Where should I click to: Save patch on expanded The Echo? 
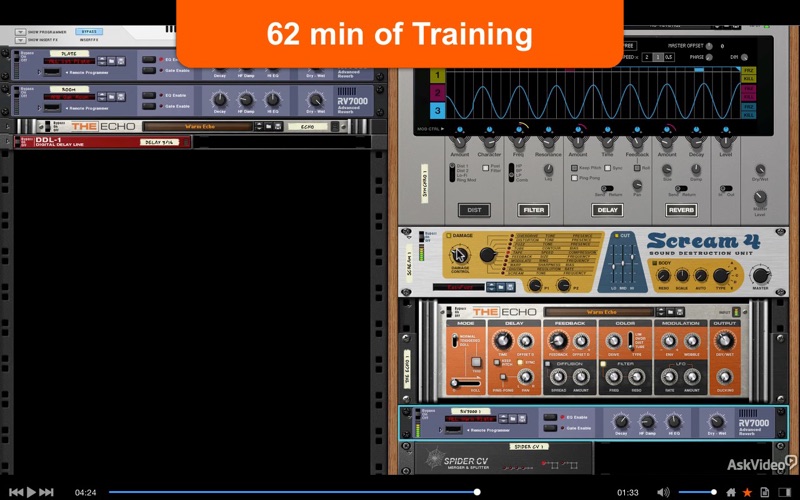(680, 311)
